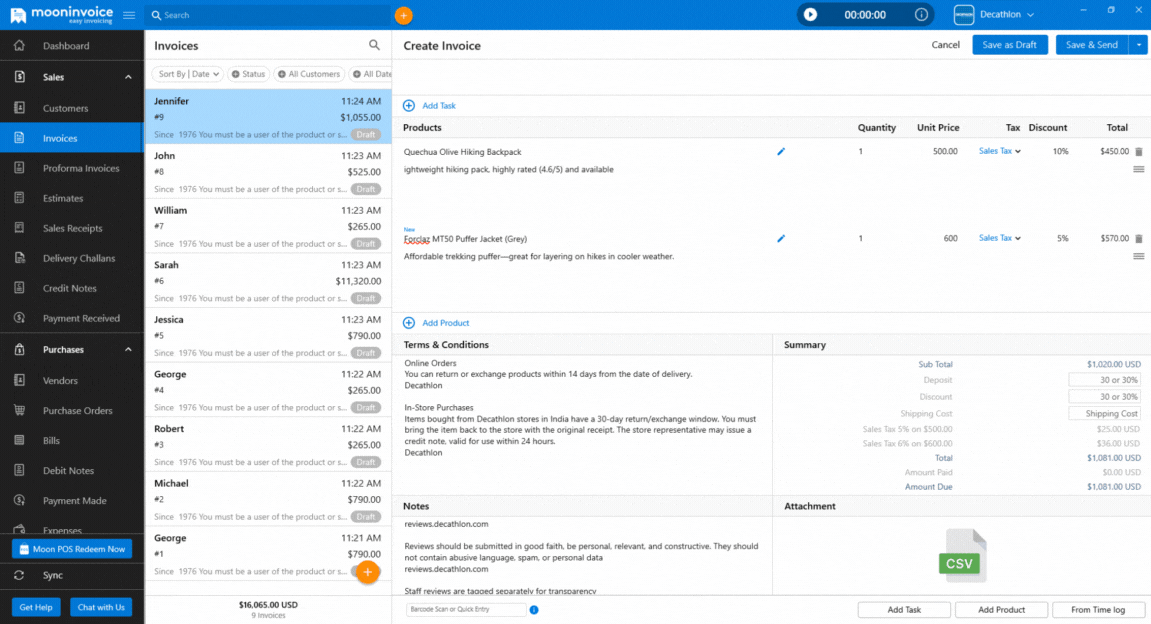Open Sales Tax dropdown for Quechua backpack
The width and height of the screenshot is (1151, 624).
pyautogui.click(x=1000, y=151)
